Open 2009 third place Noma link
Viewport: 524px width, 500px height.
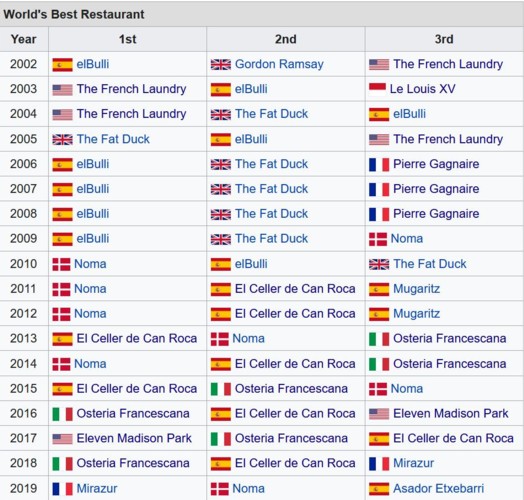[407, 239]
